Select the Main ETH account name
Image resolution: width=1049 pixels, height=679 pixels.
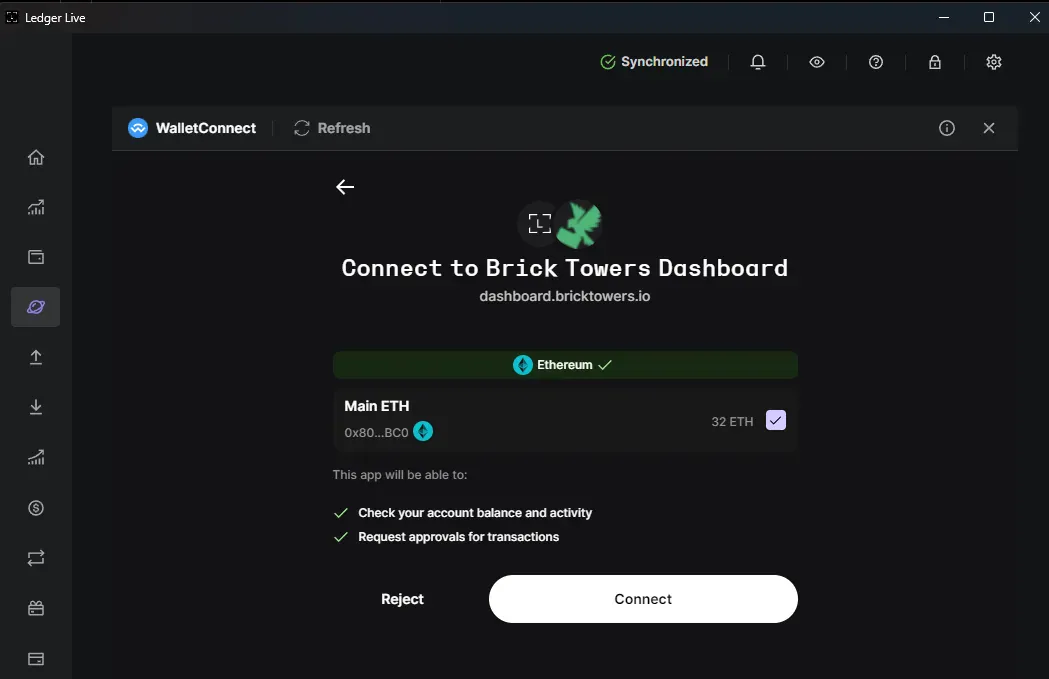[x=377, y=406]
